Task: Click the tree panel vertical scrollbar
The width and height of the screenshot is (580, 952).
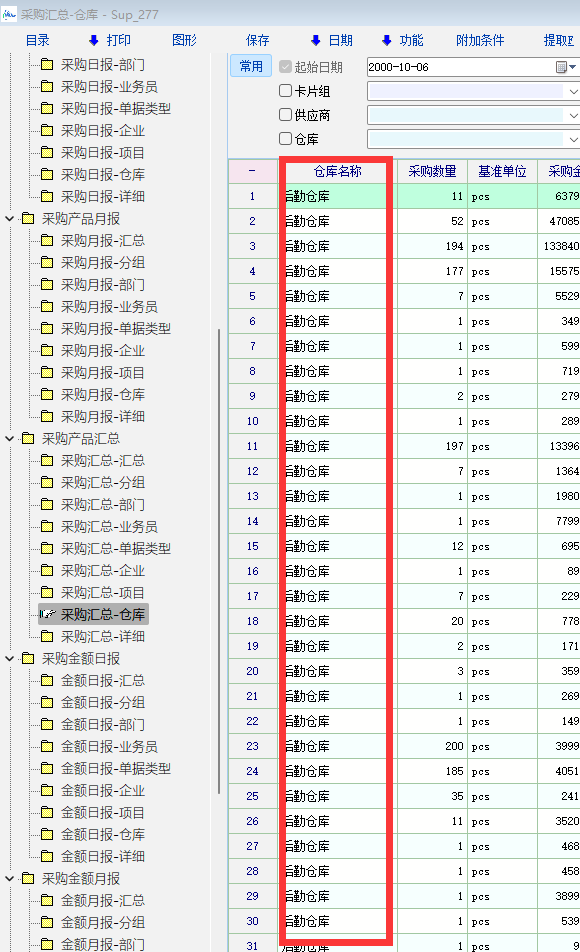Action: click(x=219, y=562)
